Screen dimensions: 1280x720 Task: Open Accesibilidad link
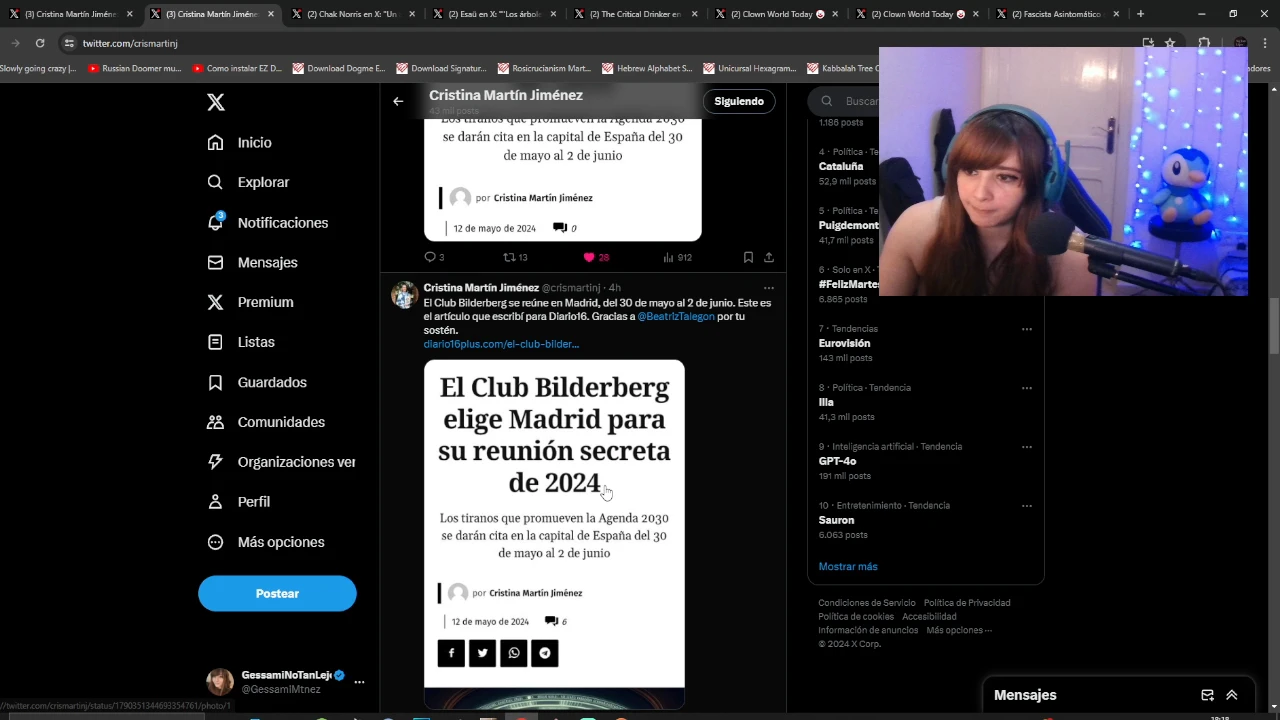pos(929,617)
